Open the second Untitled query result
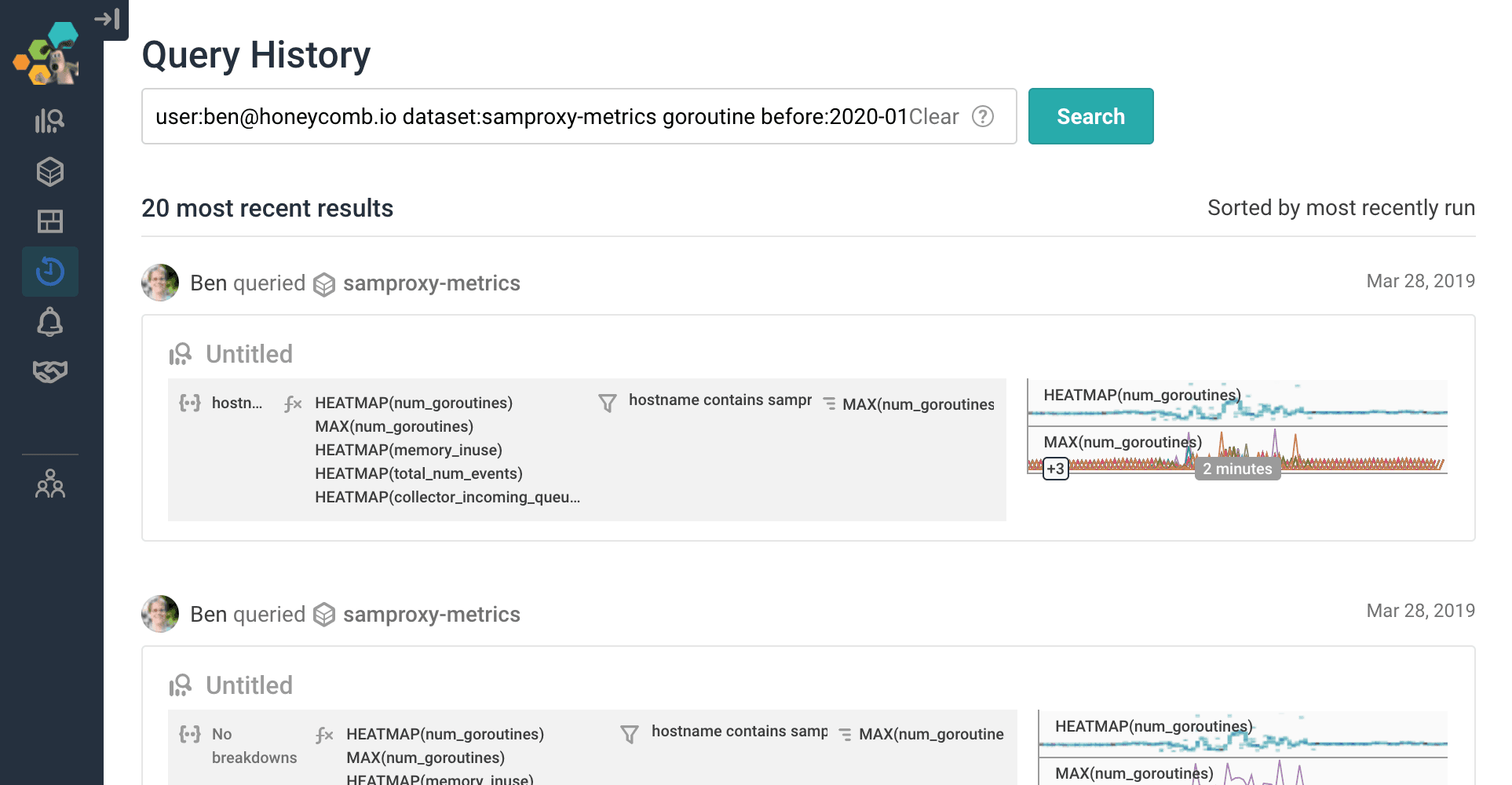 click(x=249, y=686)
